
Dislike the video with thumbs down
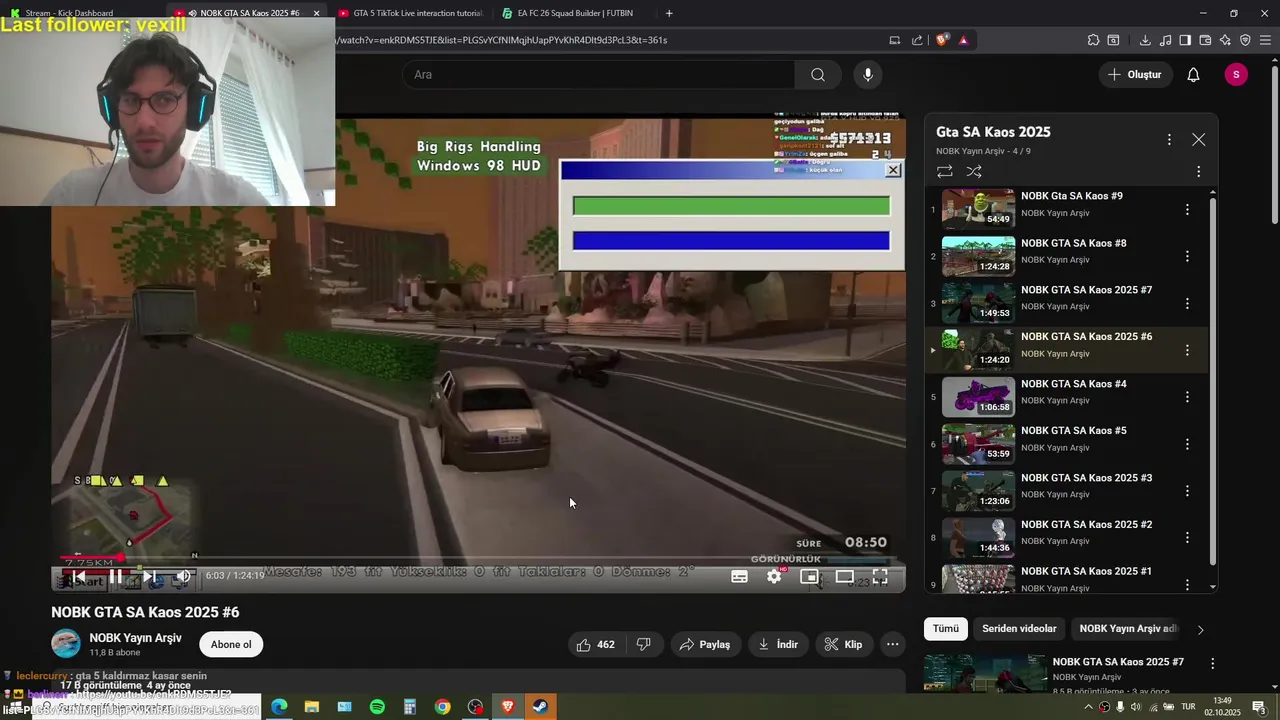point(644,645)
